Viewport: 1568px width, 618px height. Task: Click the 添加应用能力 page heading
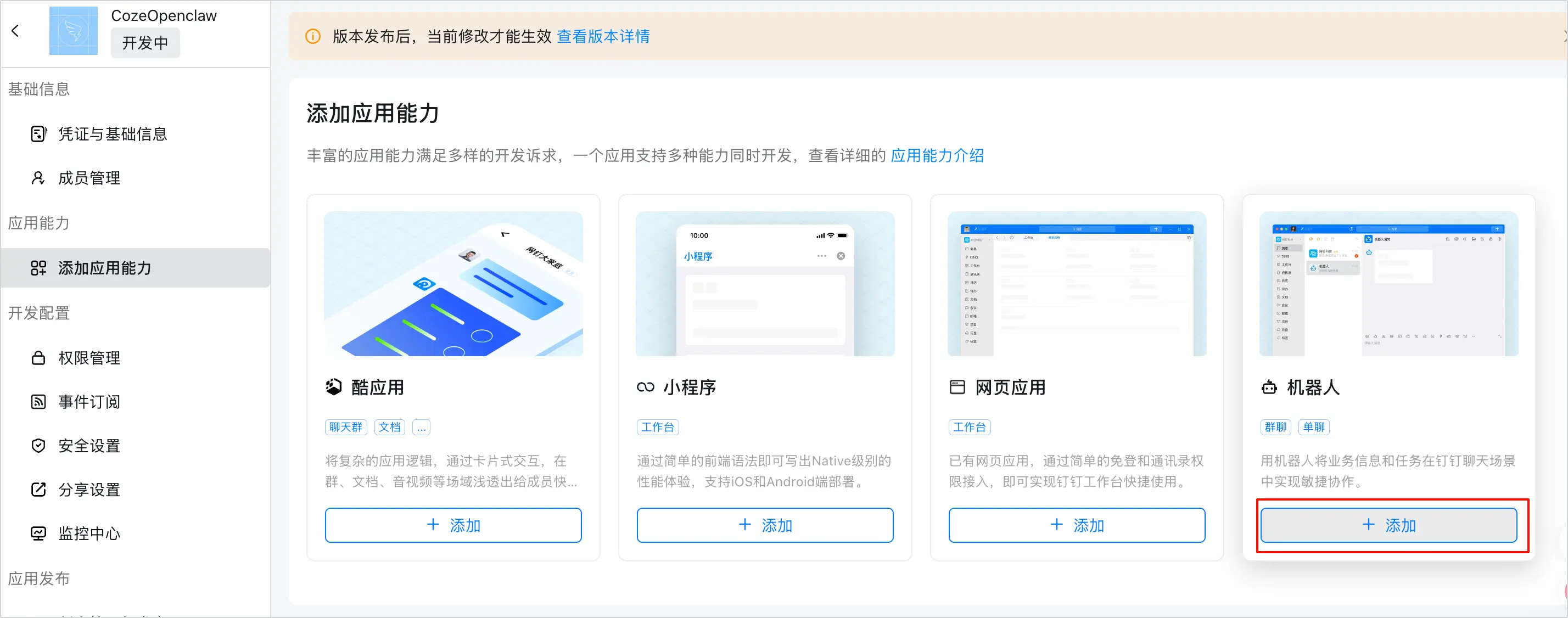[x=373, y=114]
